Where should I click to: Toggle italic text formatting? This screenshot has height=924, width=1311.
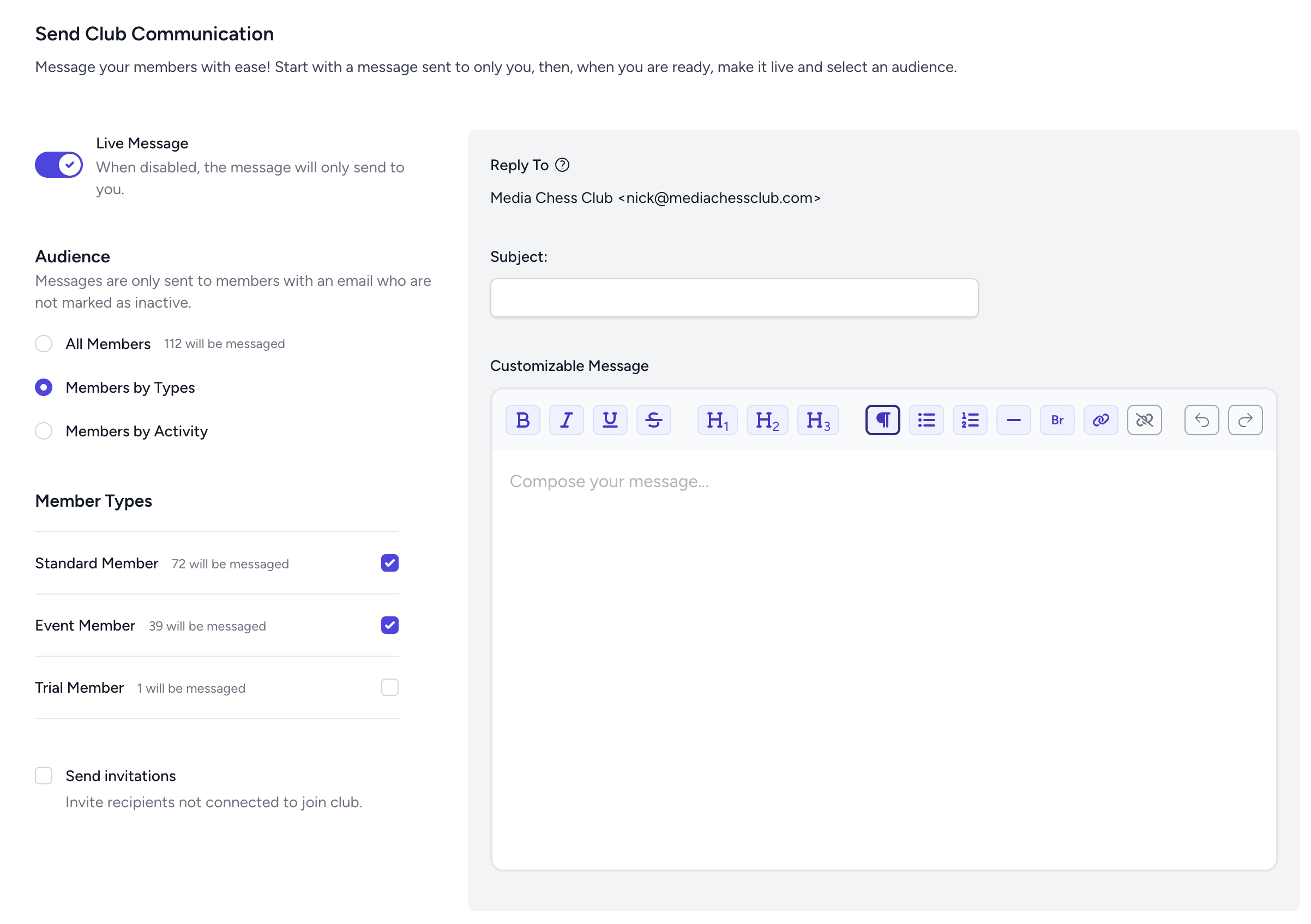click(x=566, y=421)
